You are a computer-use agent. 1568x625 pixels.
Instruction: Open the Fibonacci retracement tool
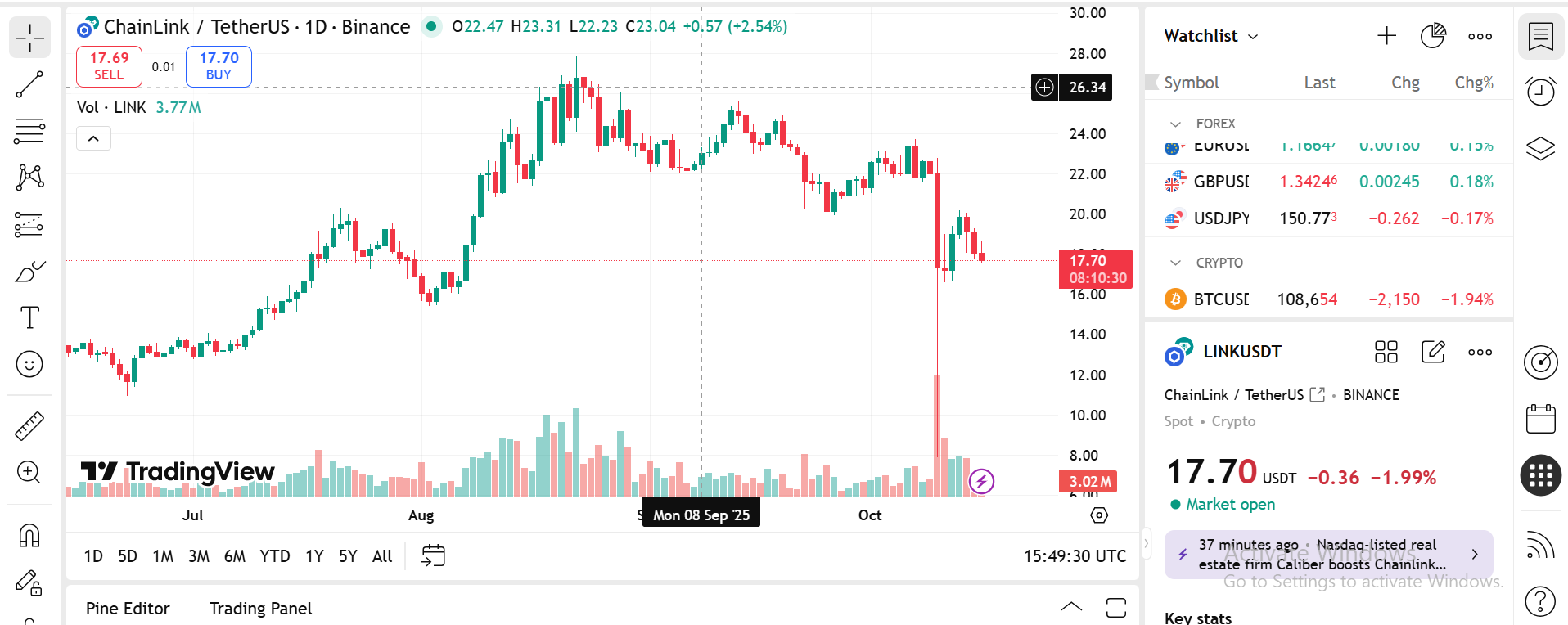tap(29, 131)
